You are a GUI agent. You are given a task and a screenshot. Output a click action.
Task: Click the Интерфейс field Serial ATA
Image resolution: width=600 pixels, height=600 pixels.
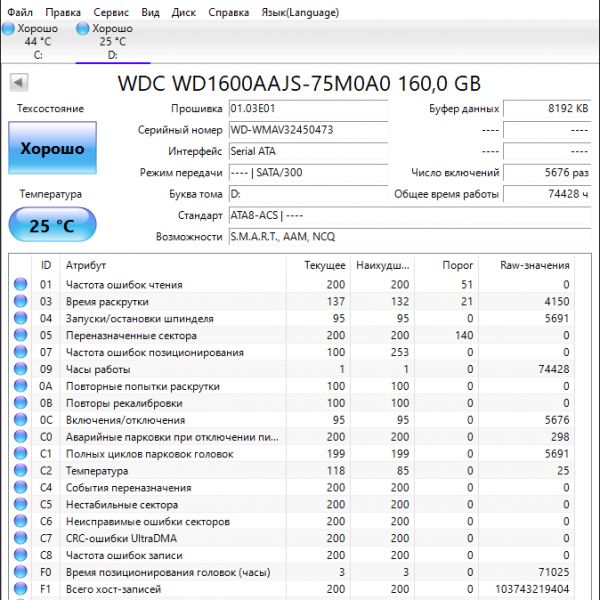pos(308,152)
